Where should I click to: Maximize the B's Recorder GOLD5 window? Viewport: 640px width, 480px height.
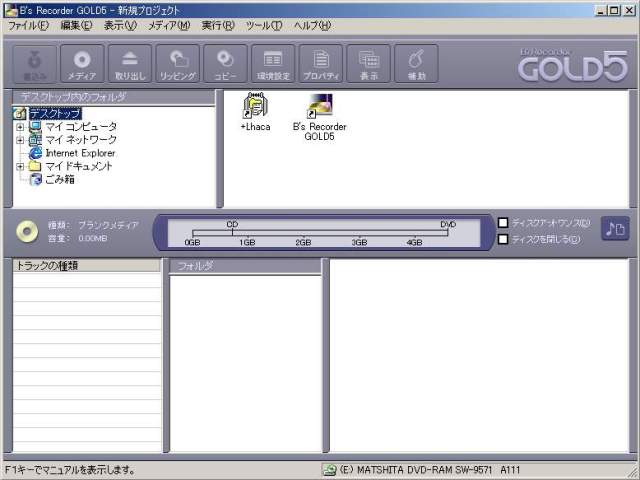click(613, 10)
